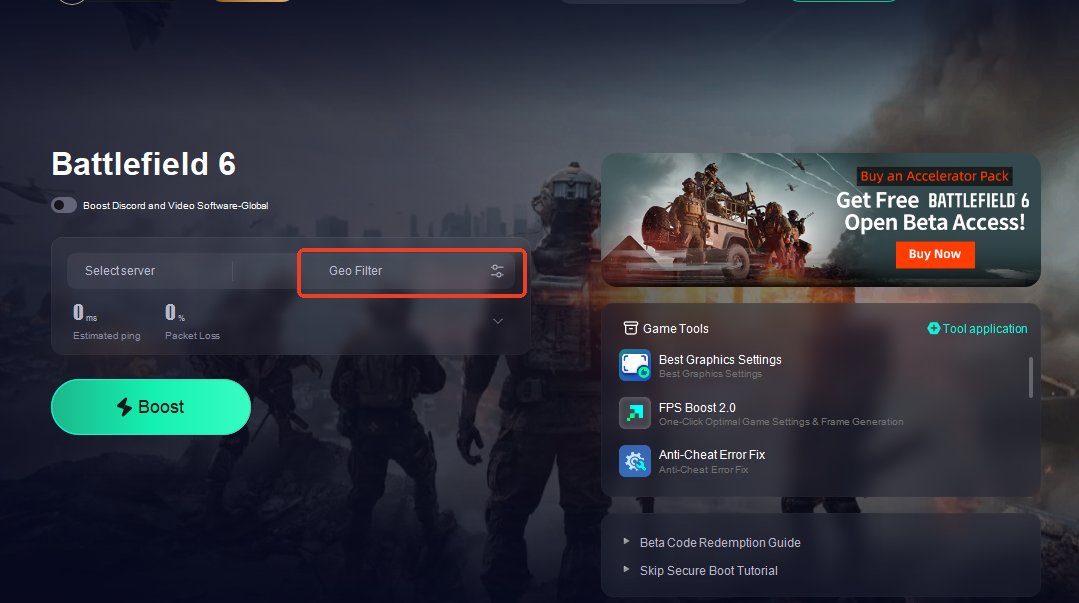Open the Beta Code Redemption Guide link
Viewport: 1079px width, 603px height.
pyautogui.click(x=720, y=542)
